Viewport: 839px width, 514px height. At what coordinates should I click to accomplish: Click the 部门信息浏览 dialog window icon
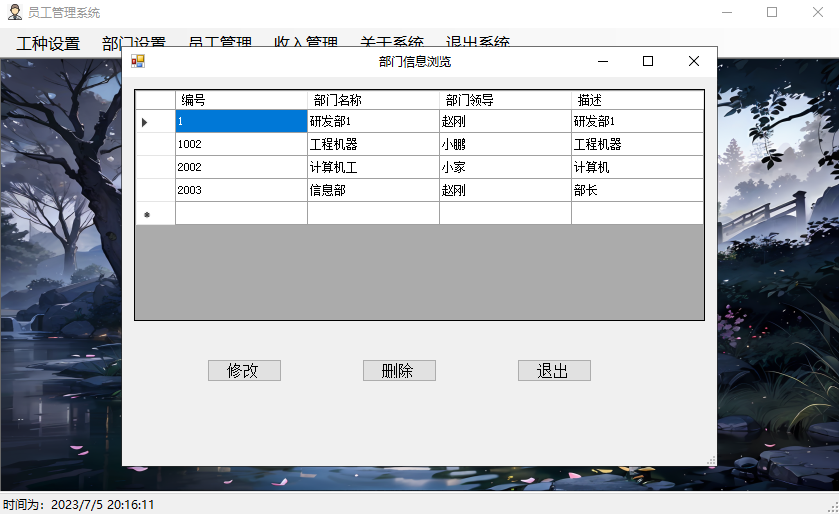[x=138, y=61]
